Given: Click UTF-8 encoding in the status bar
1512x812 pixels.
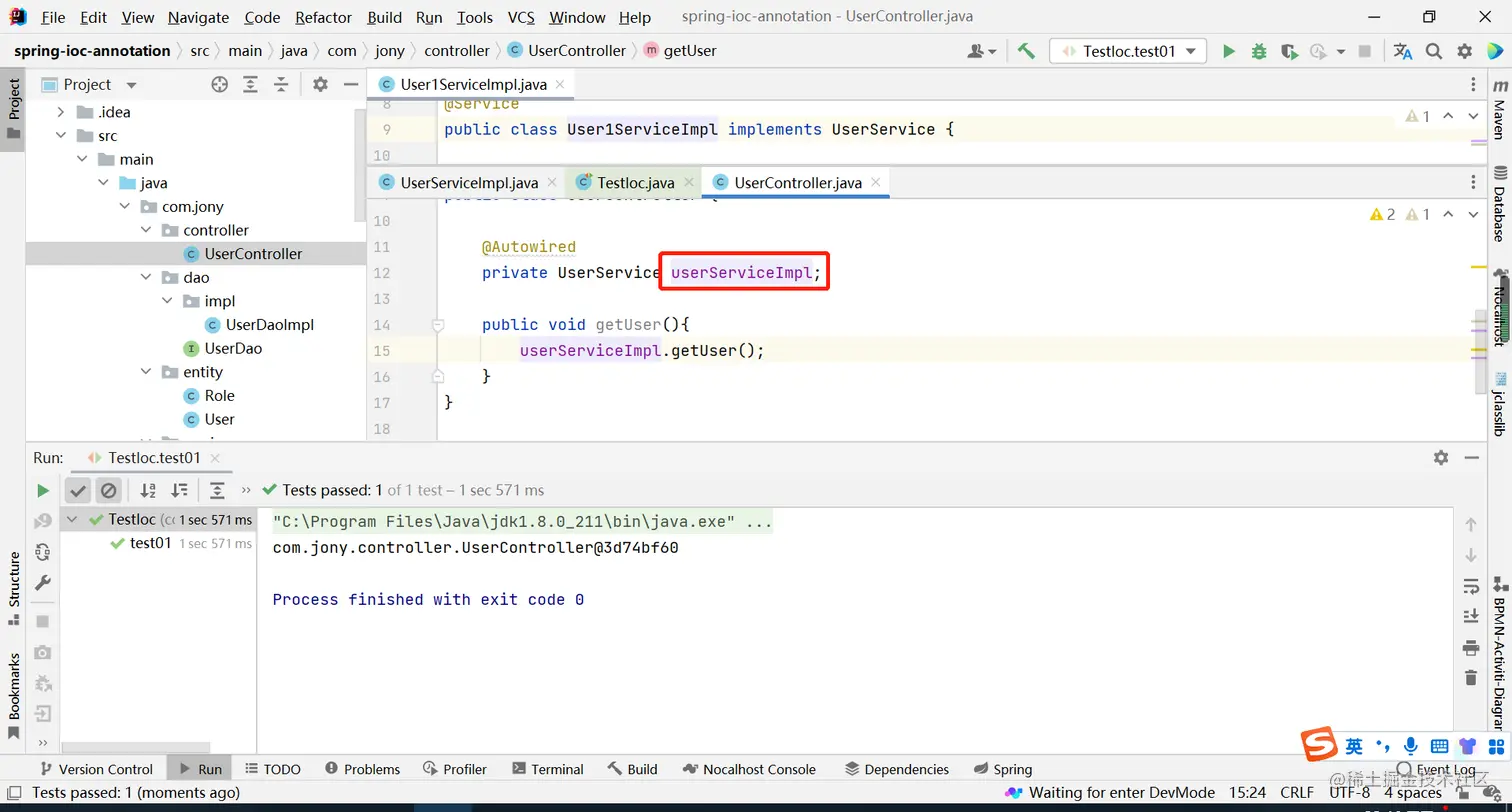Looking at the screenshot, I should point(1349,792).
